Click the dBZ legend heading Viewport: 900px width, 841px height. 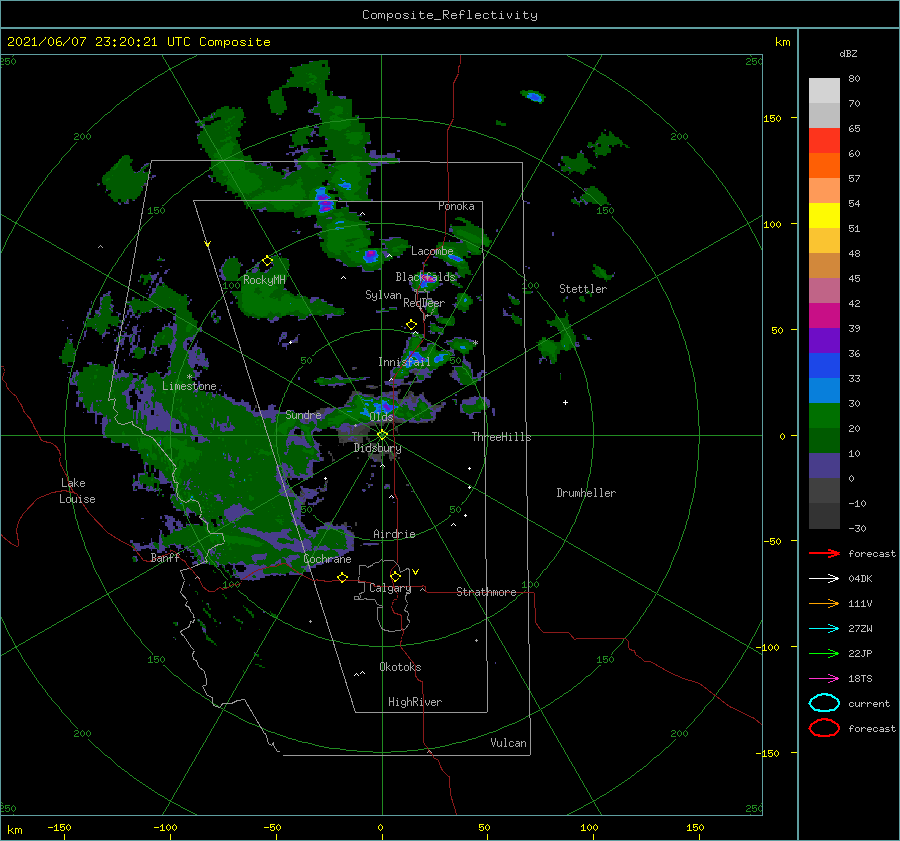click(x=848, y=53)
